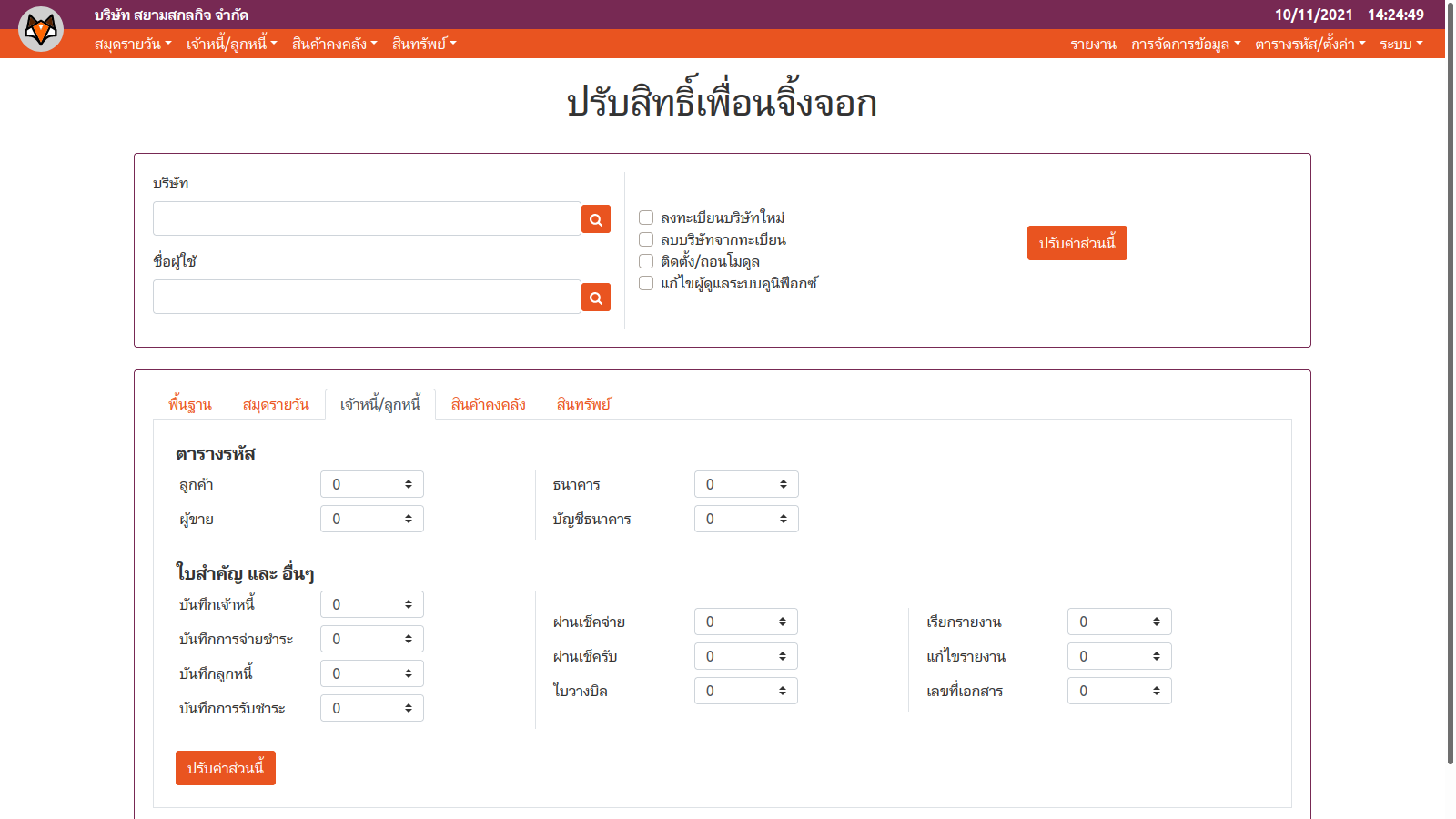Click the รายงาน link in navbar

1093,44
